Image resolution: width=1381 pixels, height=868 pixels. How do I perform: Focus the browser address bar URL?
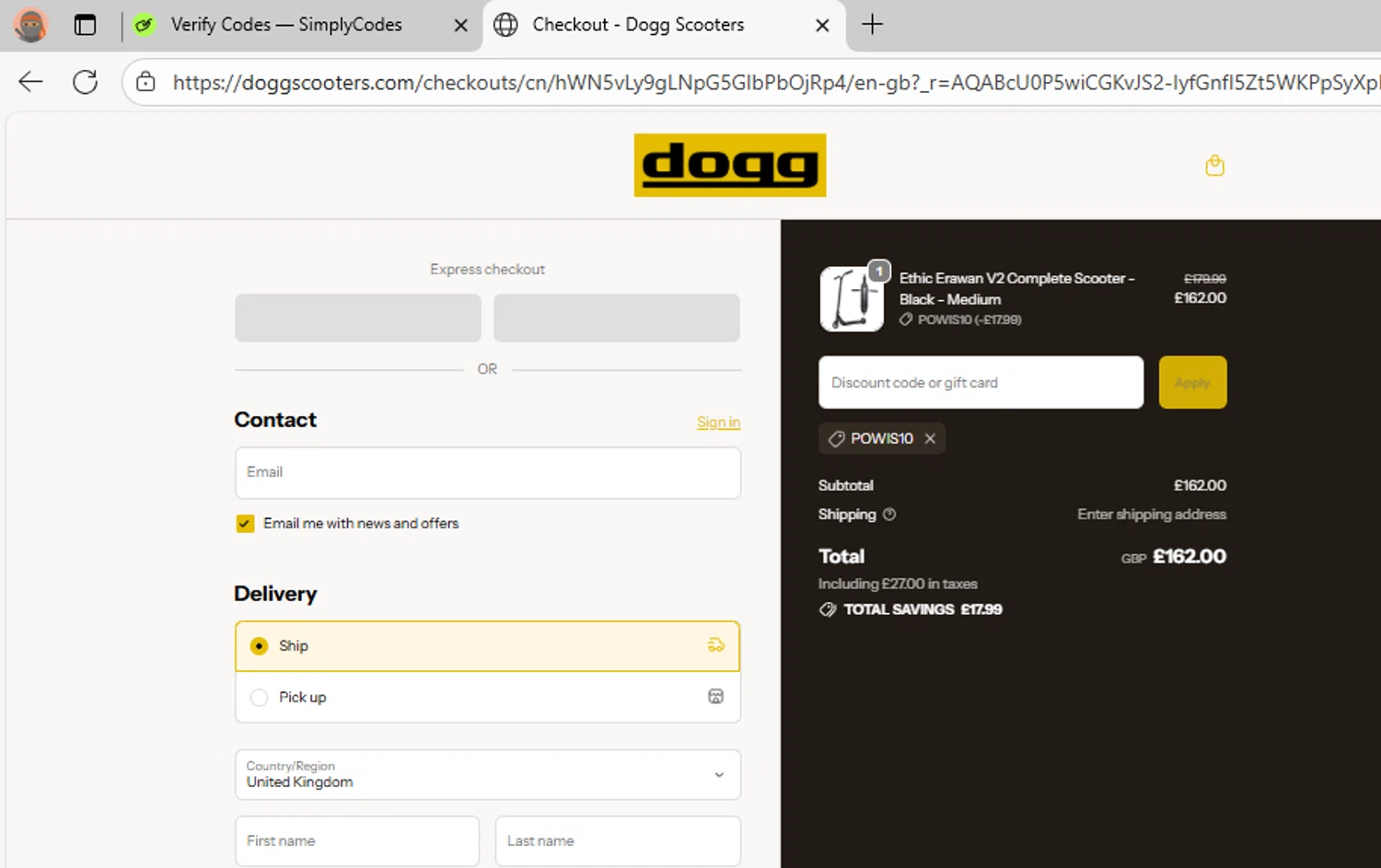[775, 82]
